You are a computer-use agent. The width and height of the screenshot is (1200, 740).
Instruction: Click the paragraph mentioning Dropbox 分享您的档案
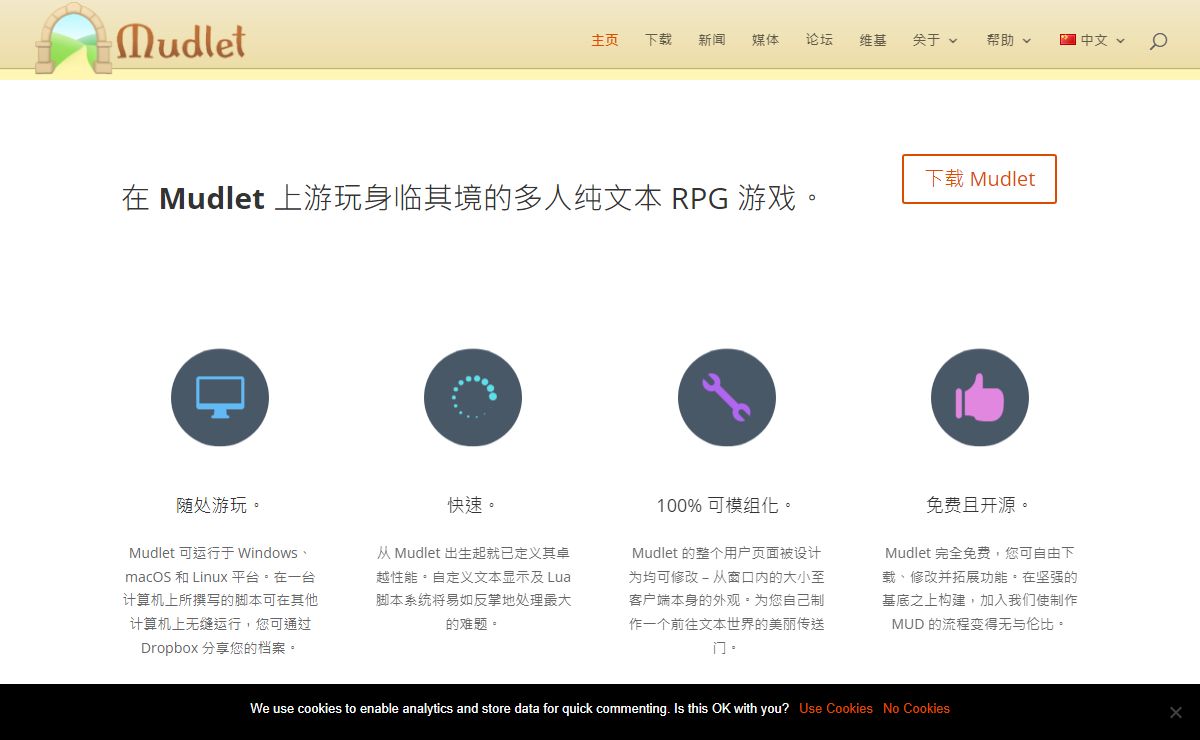tap(220, 600)
